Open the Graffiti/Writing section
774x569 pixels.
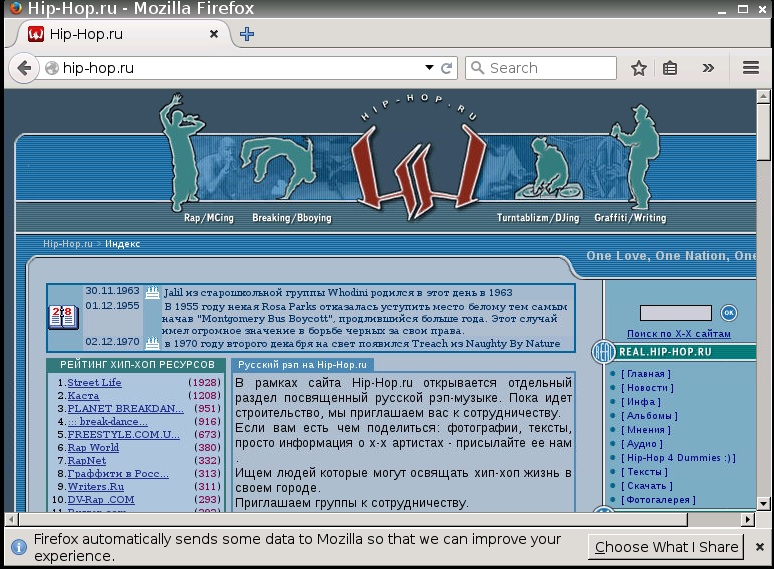click(630, 218)
